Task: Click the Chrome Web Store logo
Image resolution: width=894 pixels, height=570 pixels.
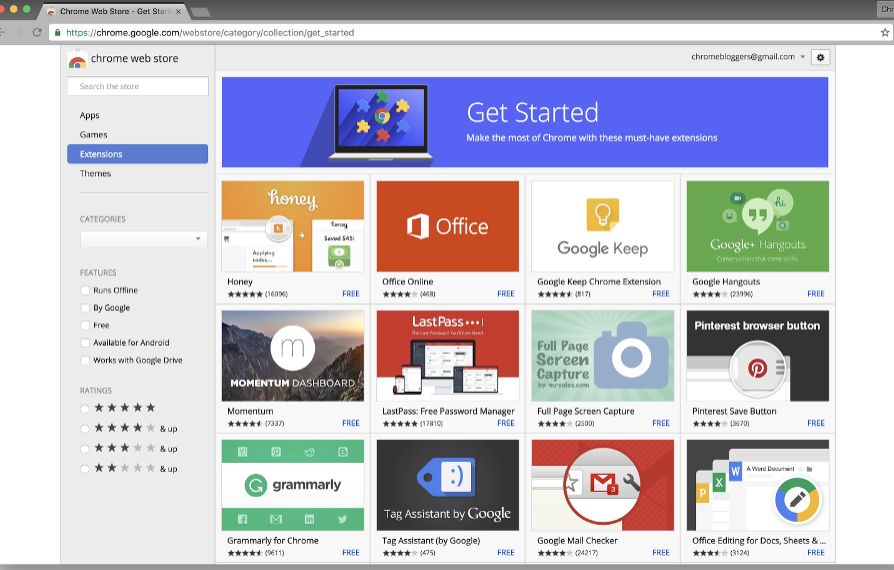Action: coord(77,59)
